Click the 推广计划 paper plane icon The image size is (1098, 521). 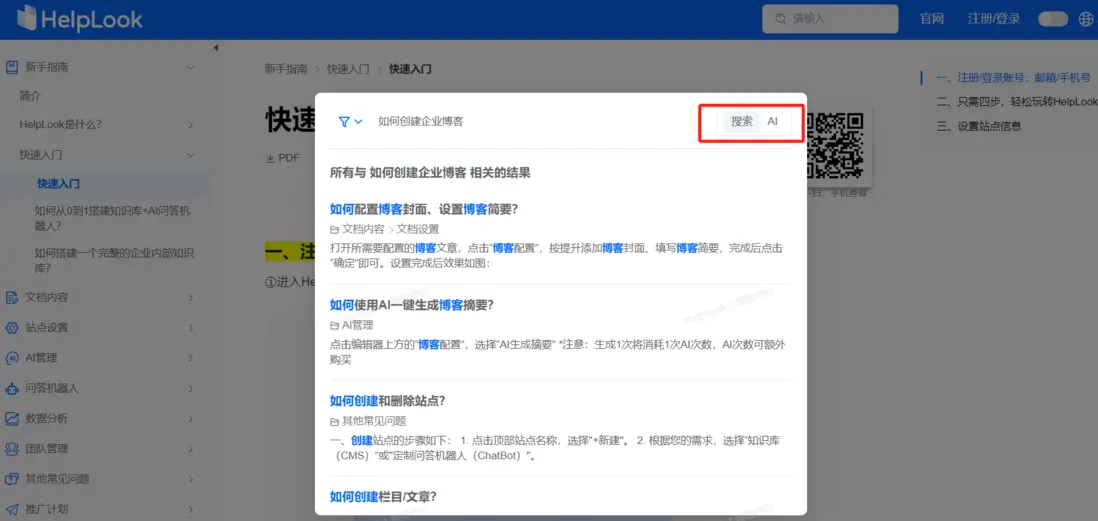click(12, 509)
